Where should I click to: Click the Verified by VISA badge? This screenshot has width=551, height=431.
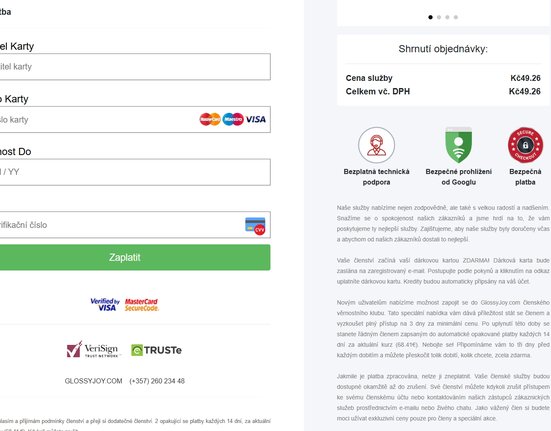click(105, 305)
